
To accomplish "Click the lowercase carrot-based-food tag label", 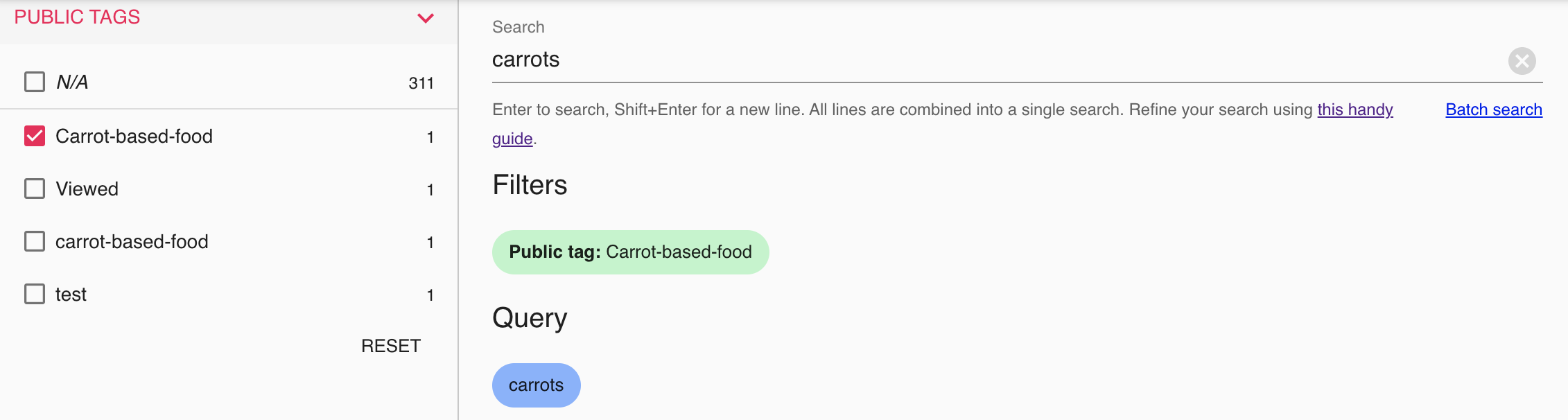I will pyautogui.click(x=132, y=242).
